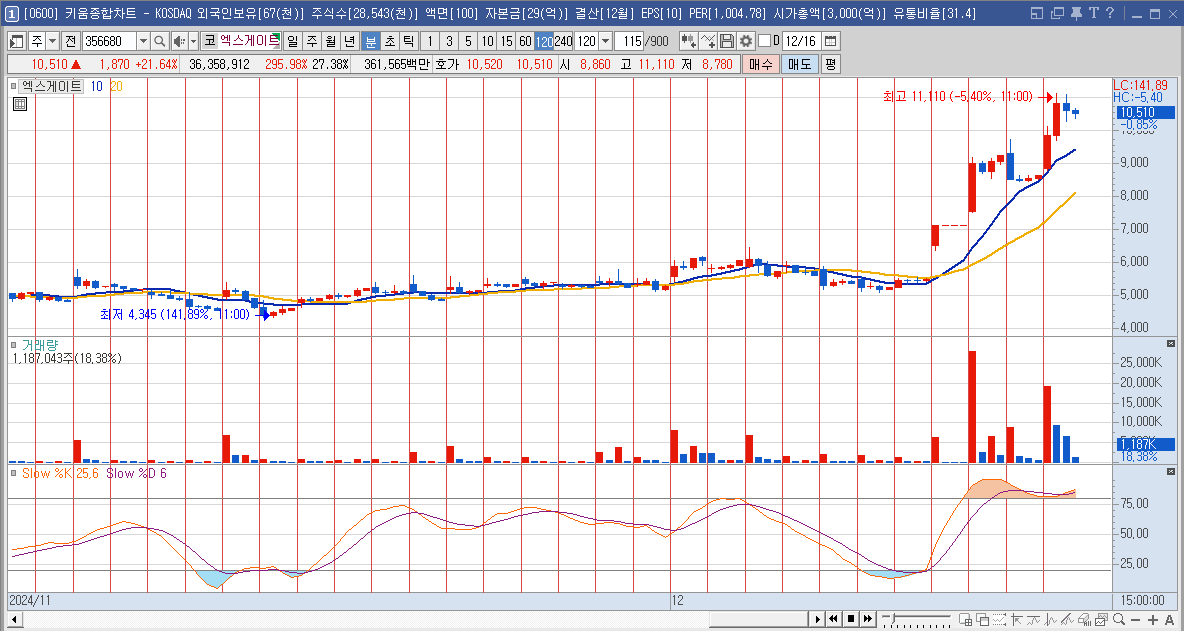Viewport: 1184px width, 631px height.
Task: Choose the 1 minute interval
Action: pyautogui.click(x=430, y=41)
